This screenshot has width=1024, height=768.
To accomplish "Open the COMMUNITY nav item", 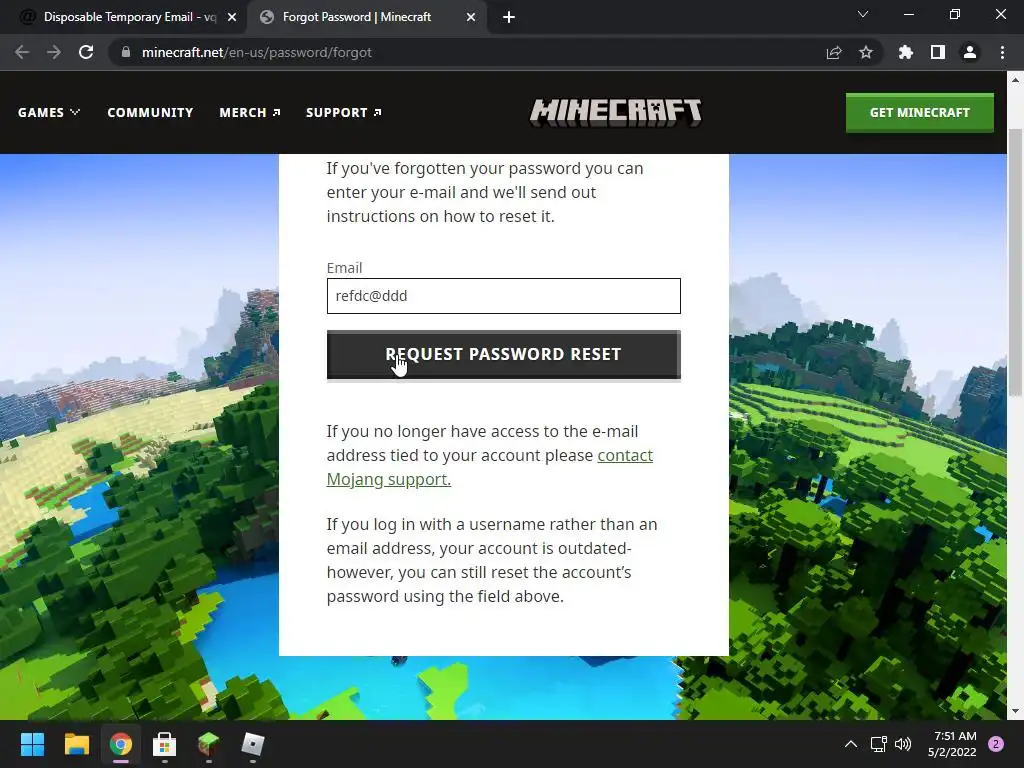I will [150, 112].
